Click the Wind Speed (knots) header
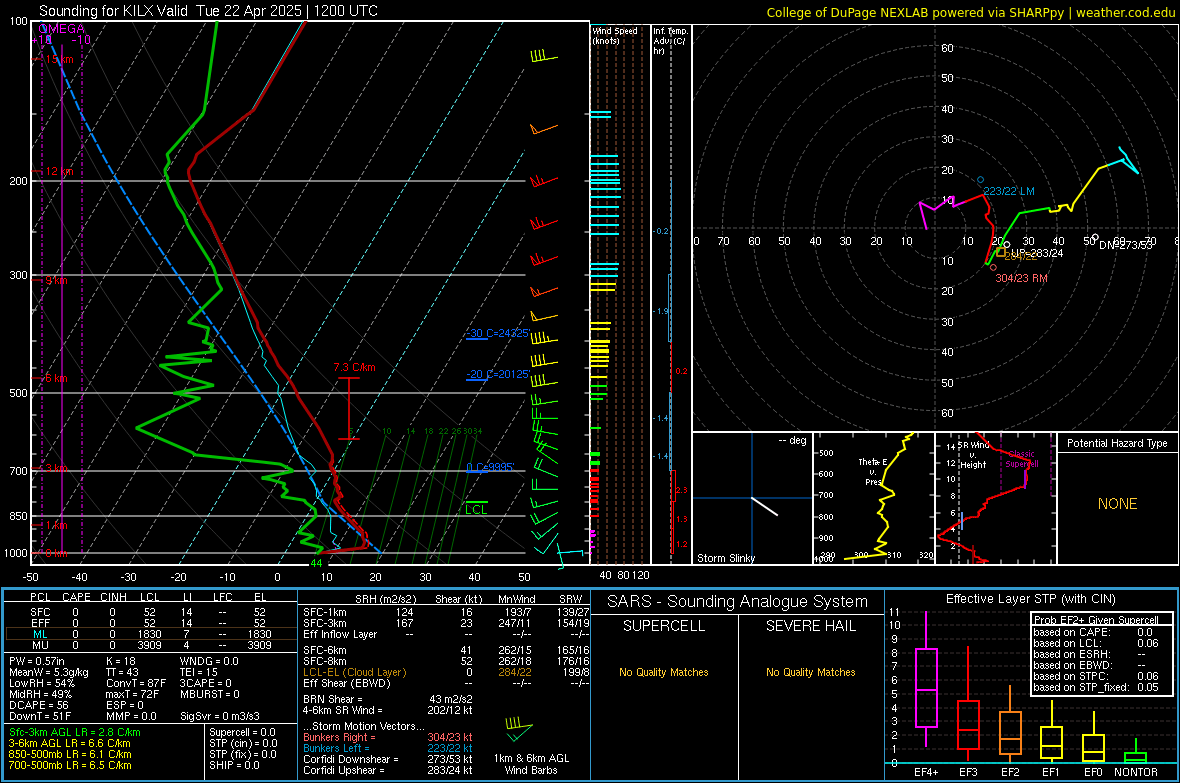1180x783 pixels. [614, 35]
